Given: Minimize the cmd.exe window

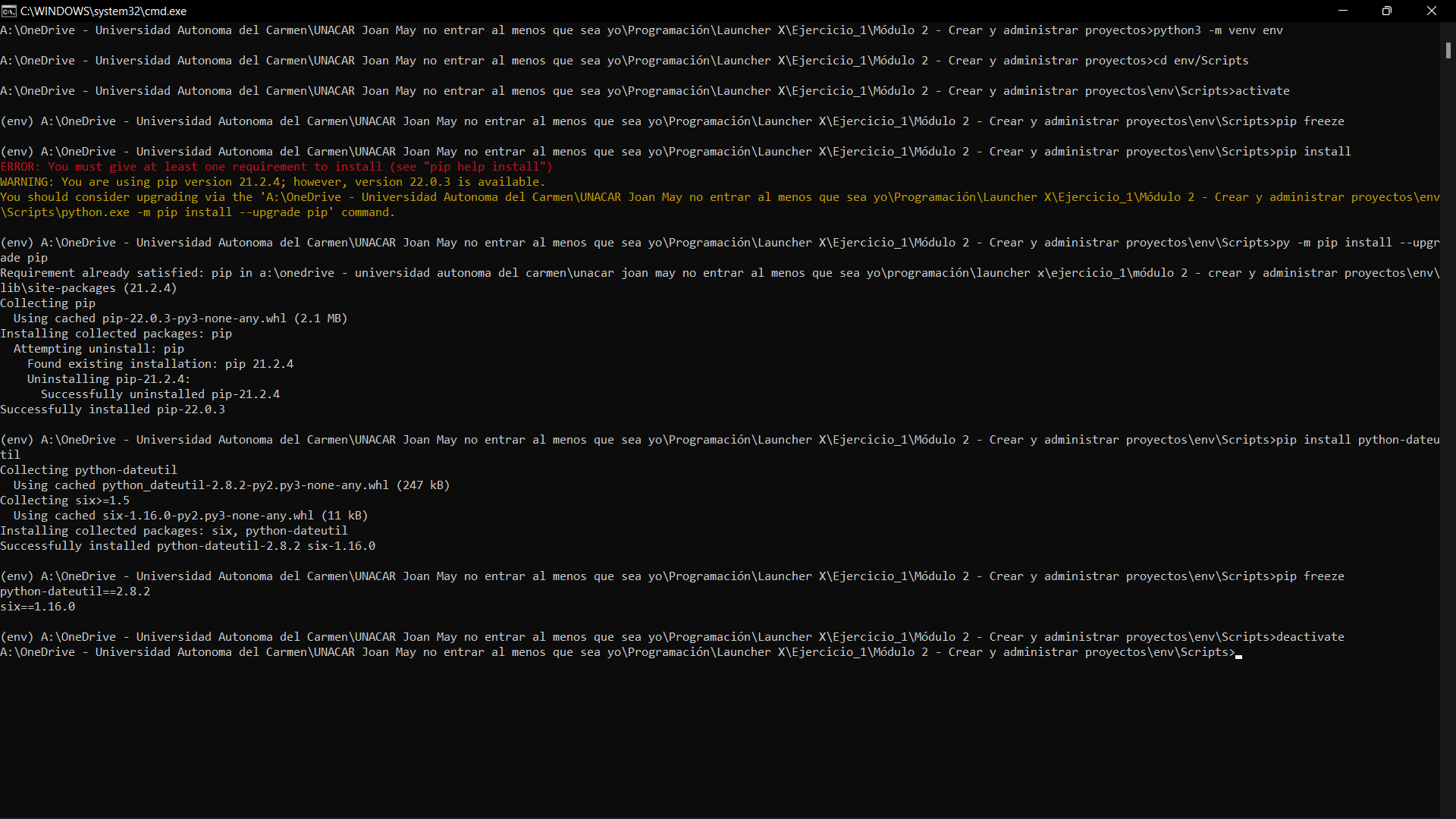Looking at the screenshot, I should [x=1342, y=11].
